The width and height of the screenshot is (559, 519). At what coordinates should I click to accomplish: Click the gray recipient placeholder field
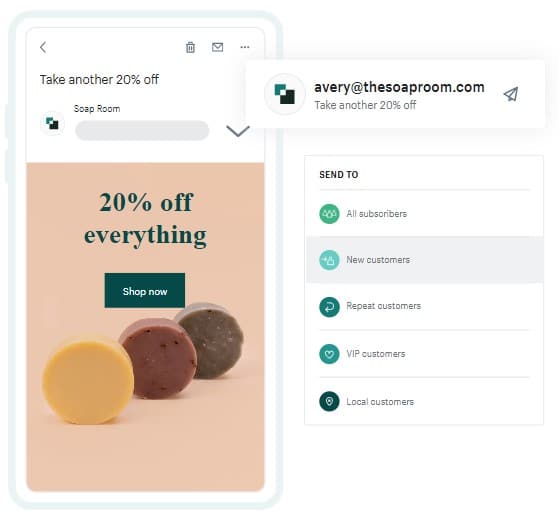point(142,130)
